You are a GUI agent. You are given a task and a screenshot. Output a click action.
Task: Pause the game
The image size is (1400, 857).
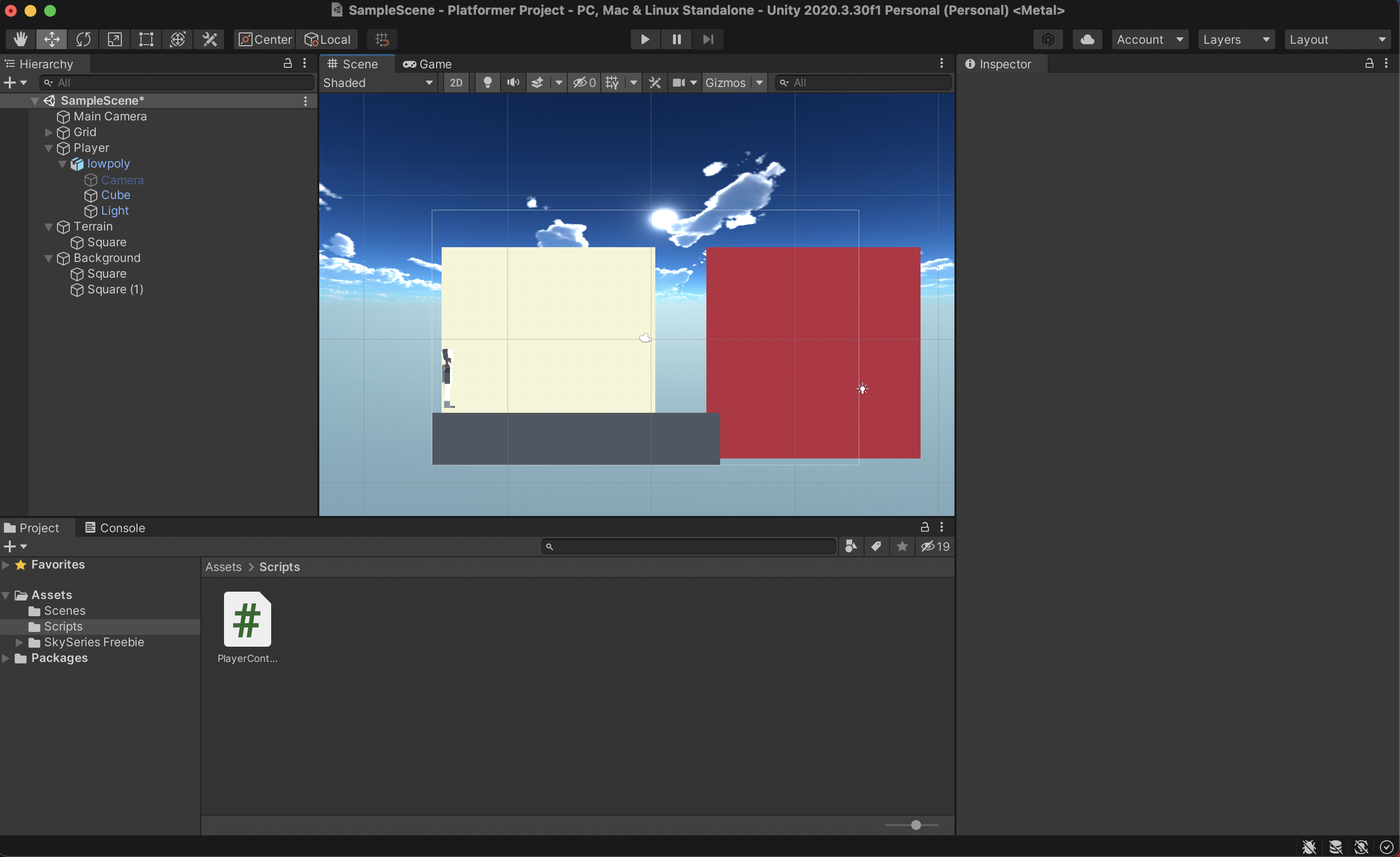tap(677, 39)
